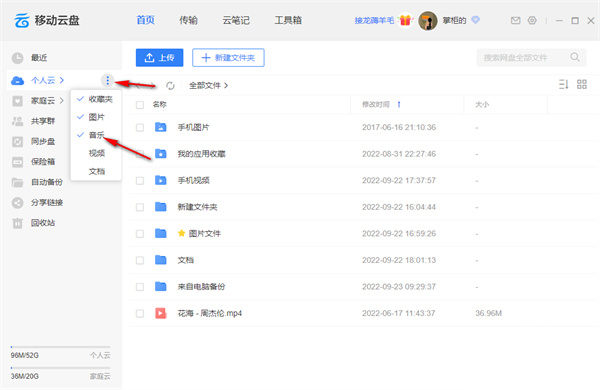Viewport: 600px width, 390px height.
Task: Expand the 家庭云 chevron
Action: click(62, 101)
